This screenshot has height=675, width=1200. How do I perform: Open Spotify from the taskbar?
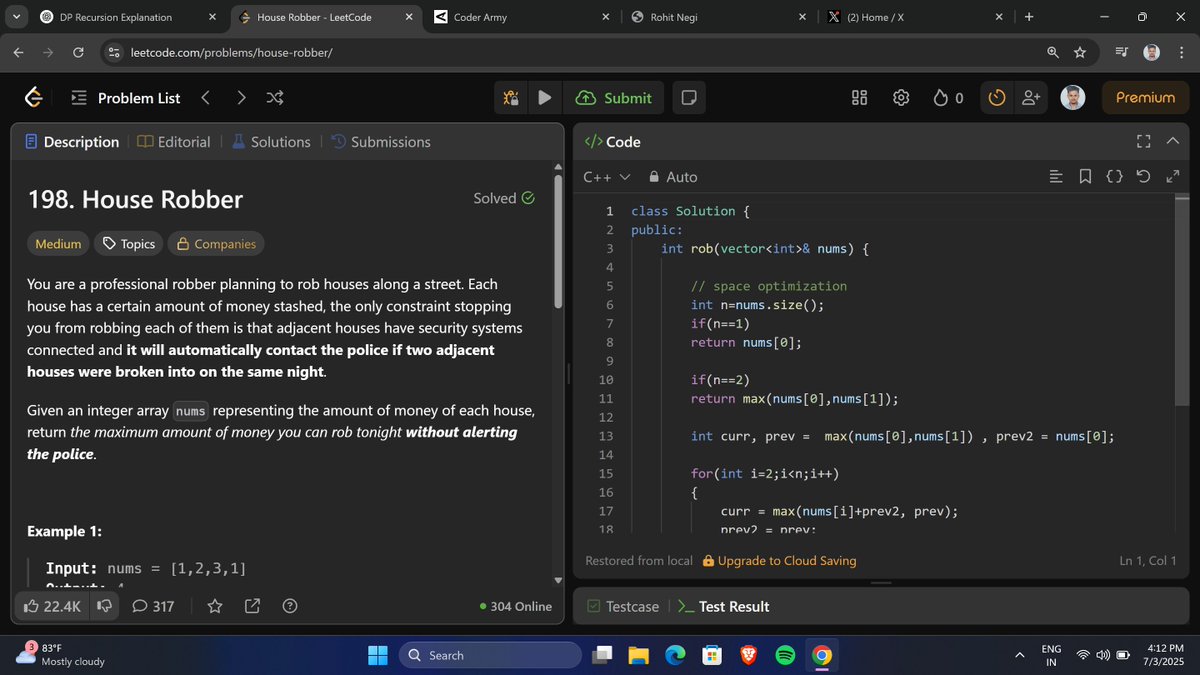[x=785, y=655]
